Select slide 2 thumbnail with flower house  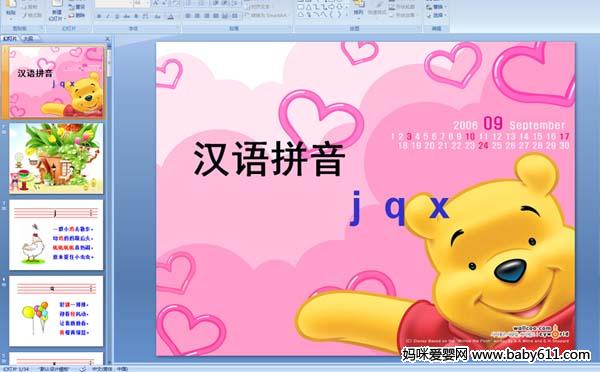56,158
